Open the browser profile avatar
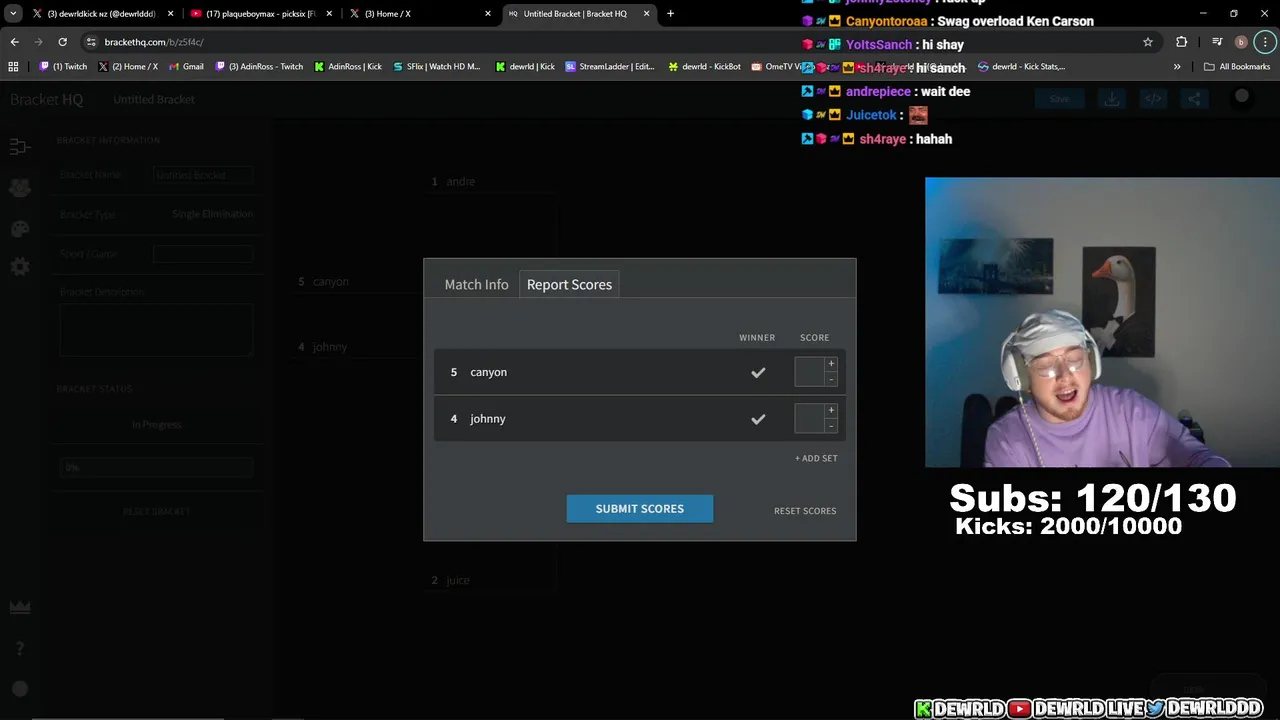 coord(1241,42)
